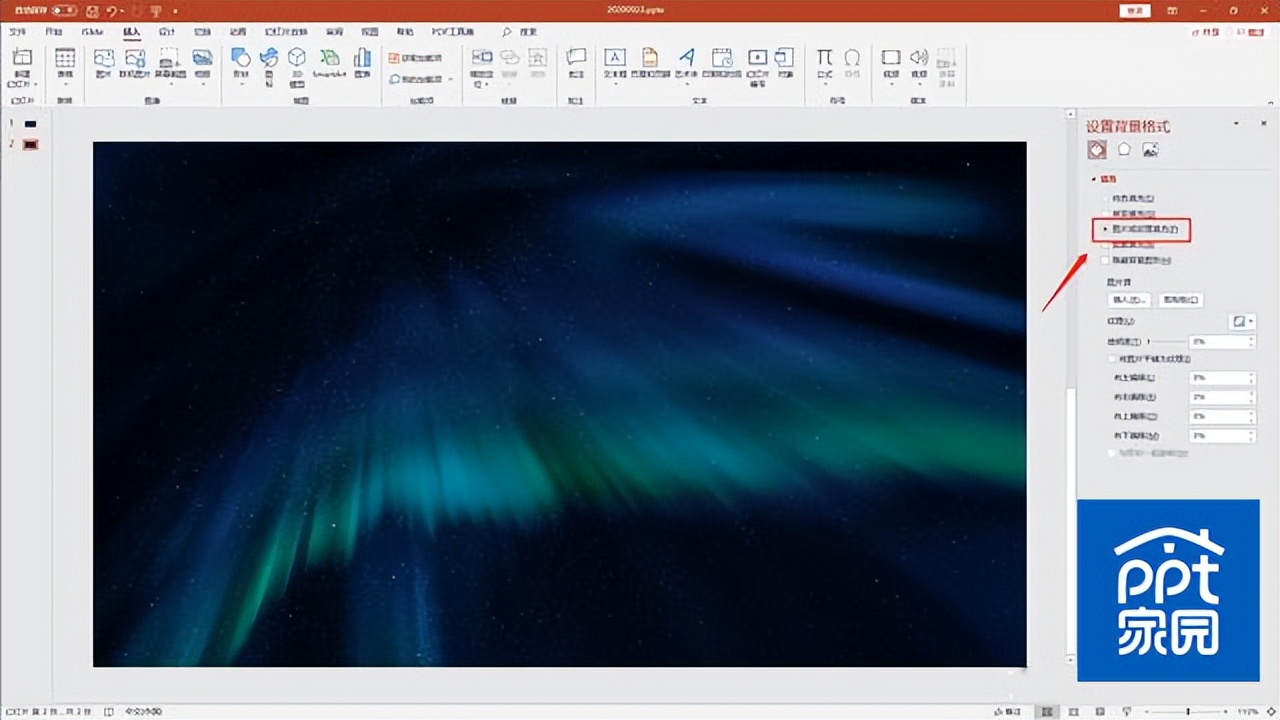Click the Share button
Image resolution: width=1280 pixels, height=720 pixels.
click(x=1204, y=32)
